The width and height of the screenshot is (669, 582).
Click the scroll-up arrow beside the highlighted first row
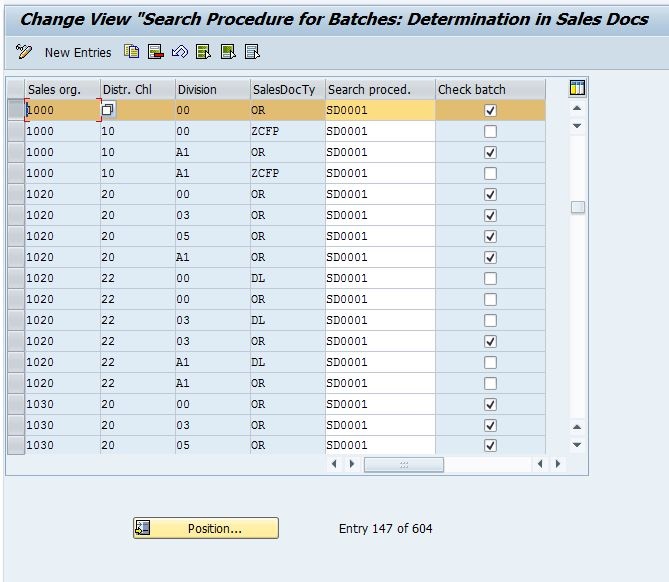[x=577, y=108]
